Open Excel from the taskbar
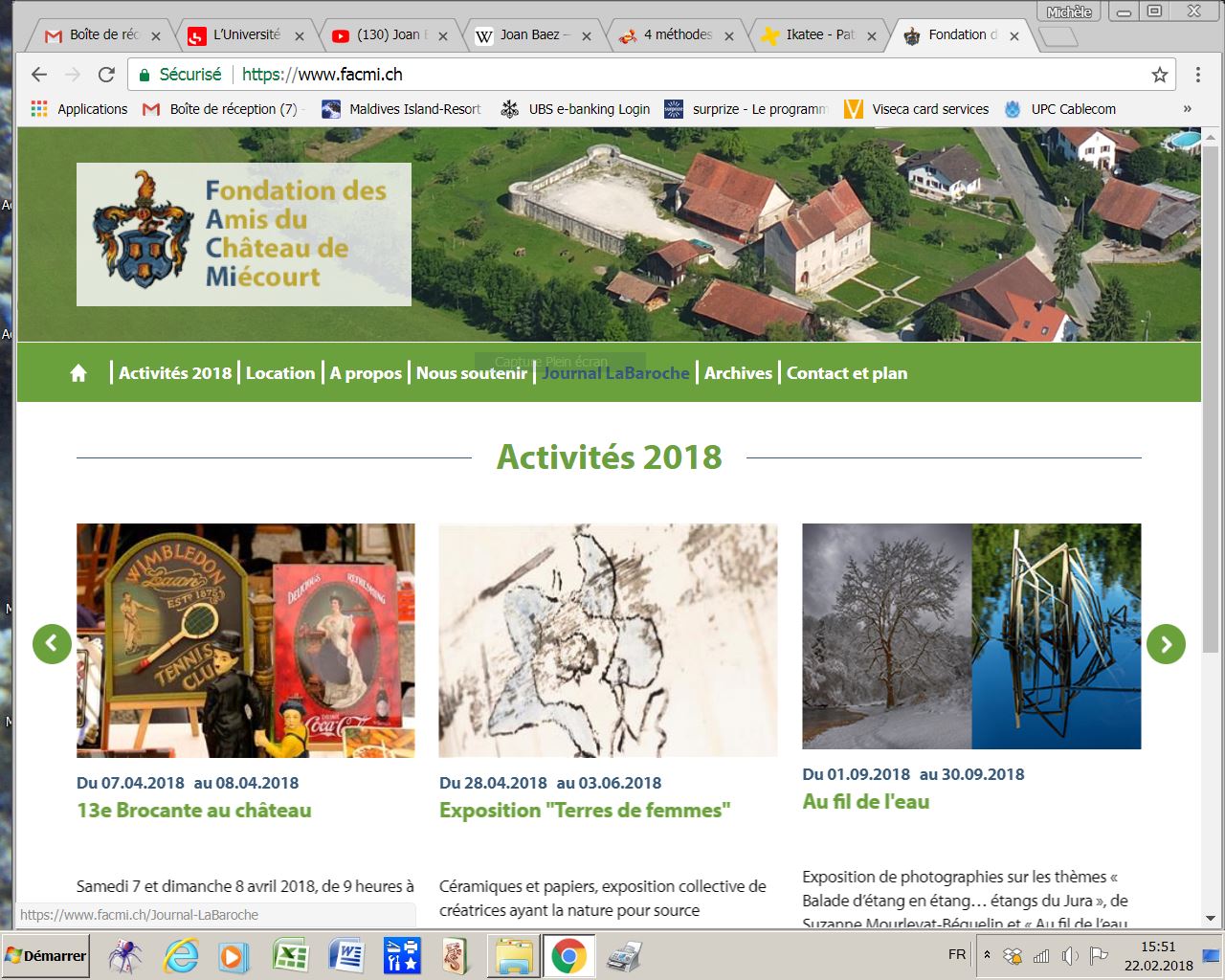Viewport: 1225px width, 980px height. pos(290,955)
